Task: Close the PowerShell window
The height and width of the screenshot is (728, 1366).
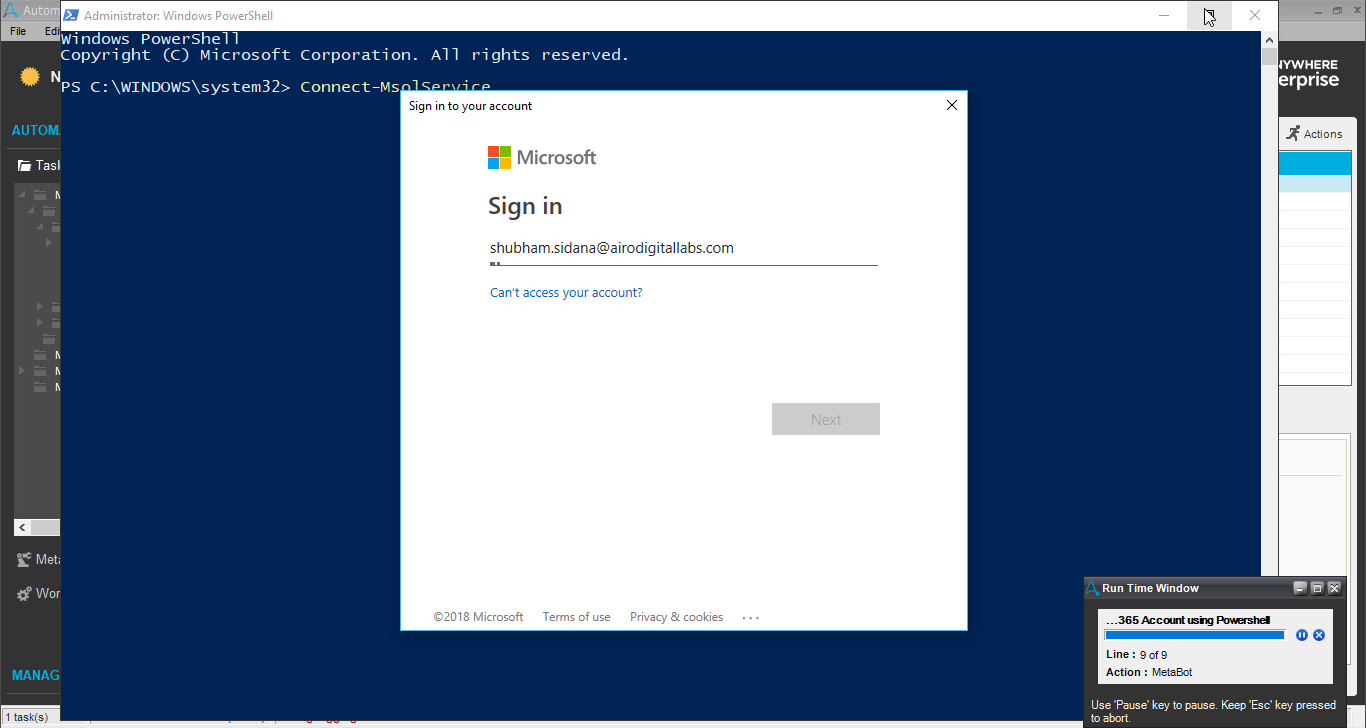Action: point(1255,15)
